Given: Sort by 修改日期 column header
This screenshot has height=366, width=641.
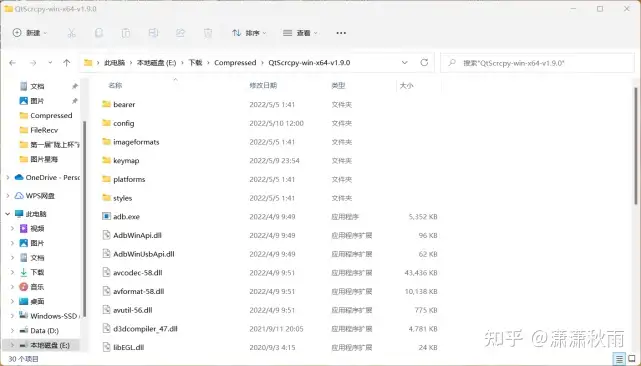Looking at the screenshot, I should [x=263, y=85].
